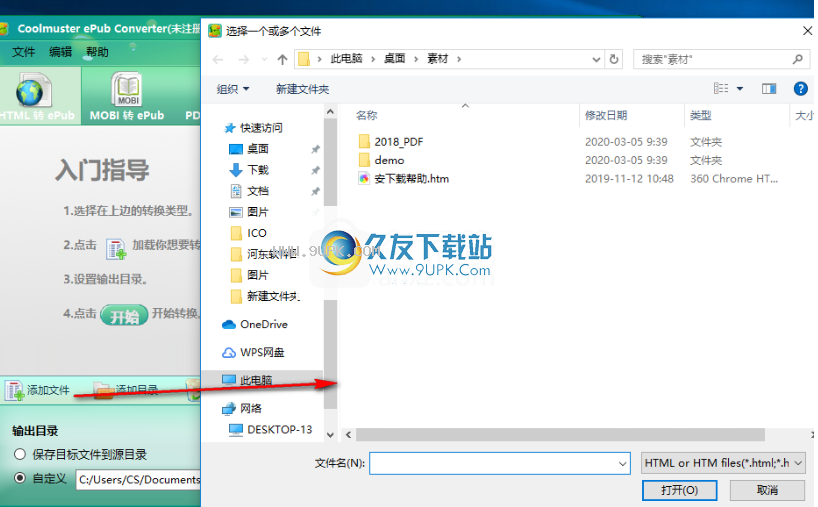This screenshot has height=507, width=818.
Task: Open the file name history dropdown
Action: click(622, 463)
